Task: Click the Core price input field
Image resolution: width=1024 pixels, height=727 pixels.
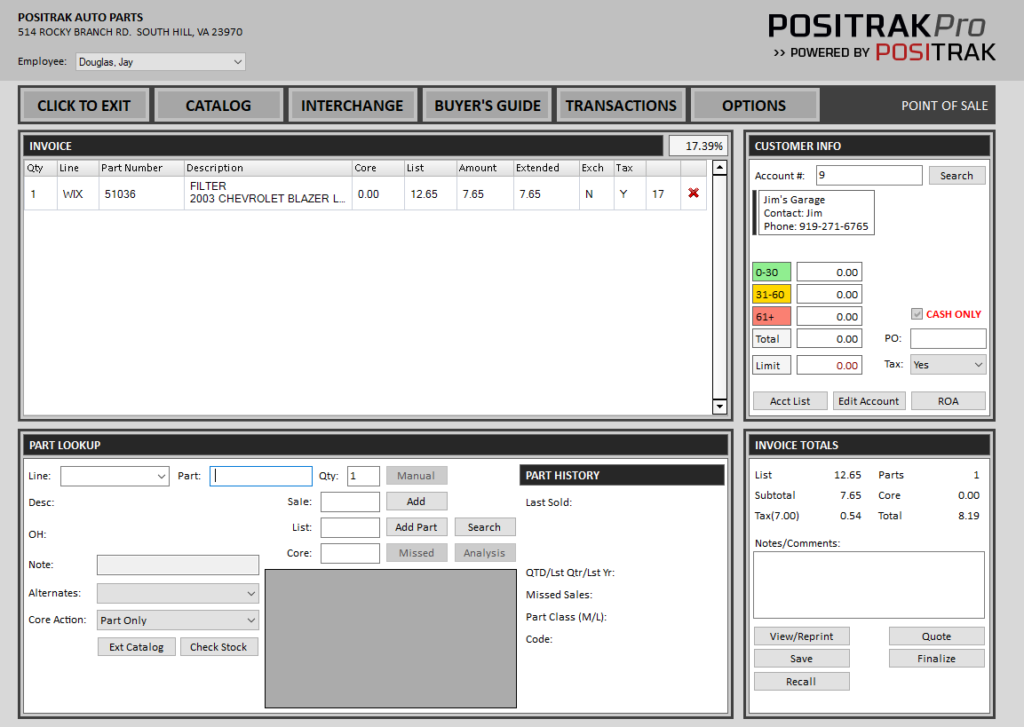Action: click(x=350, y=553)
